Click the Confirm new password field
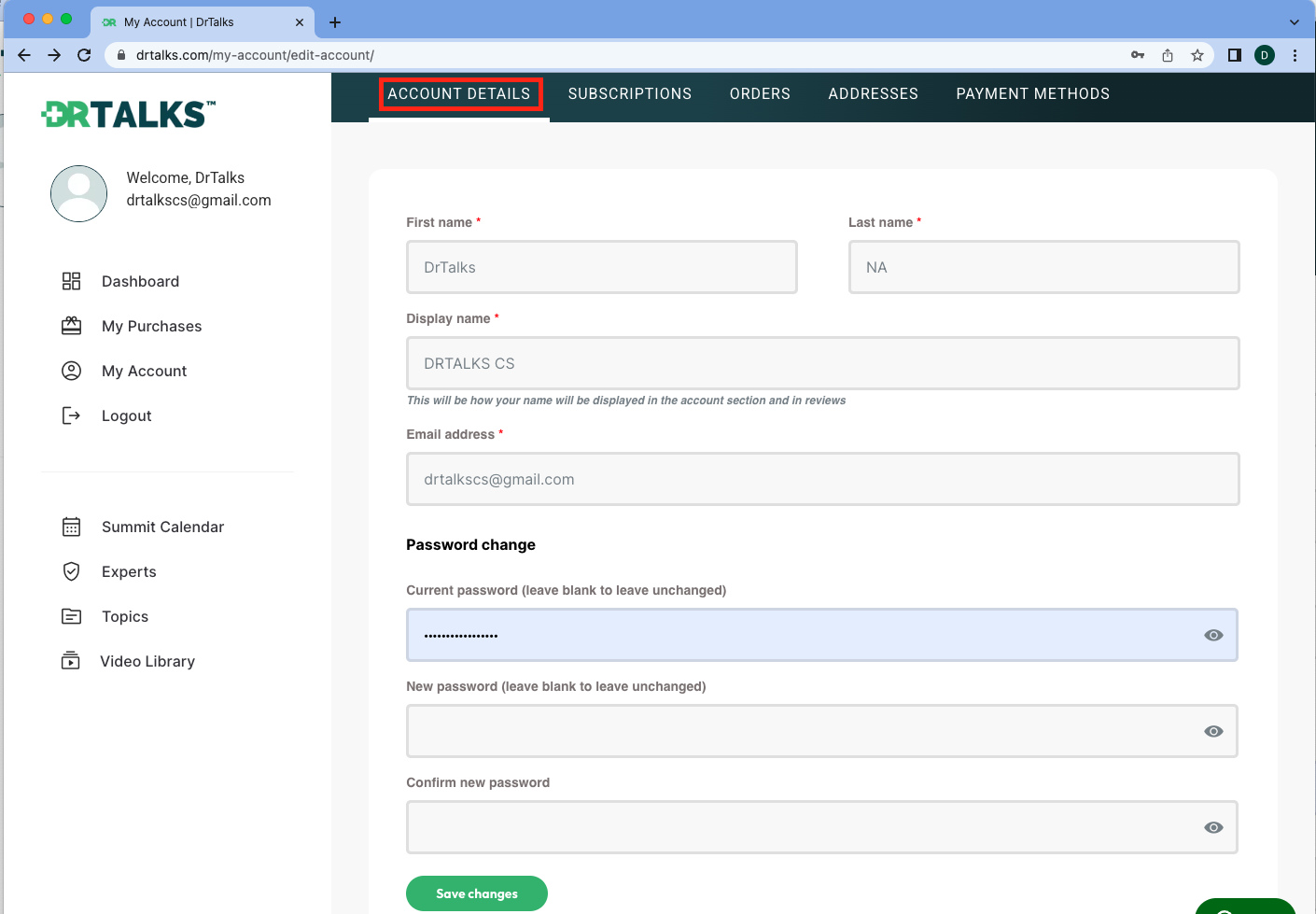The height and width of the screenshot is (914, 1316). pos(822,827)
